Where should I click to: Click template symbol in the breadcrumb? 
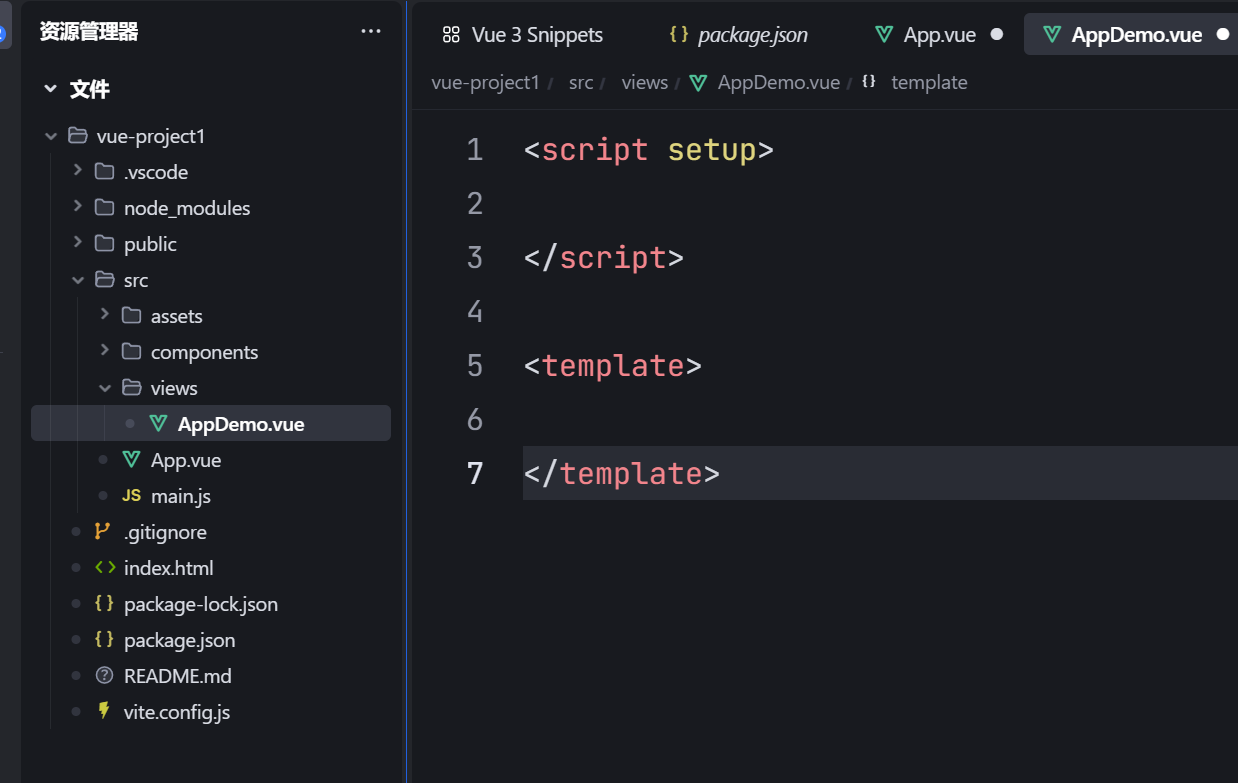tap(930, 82)
